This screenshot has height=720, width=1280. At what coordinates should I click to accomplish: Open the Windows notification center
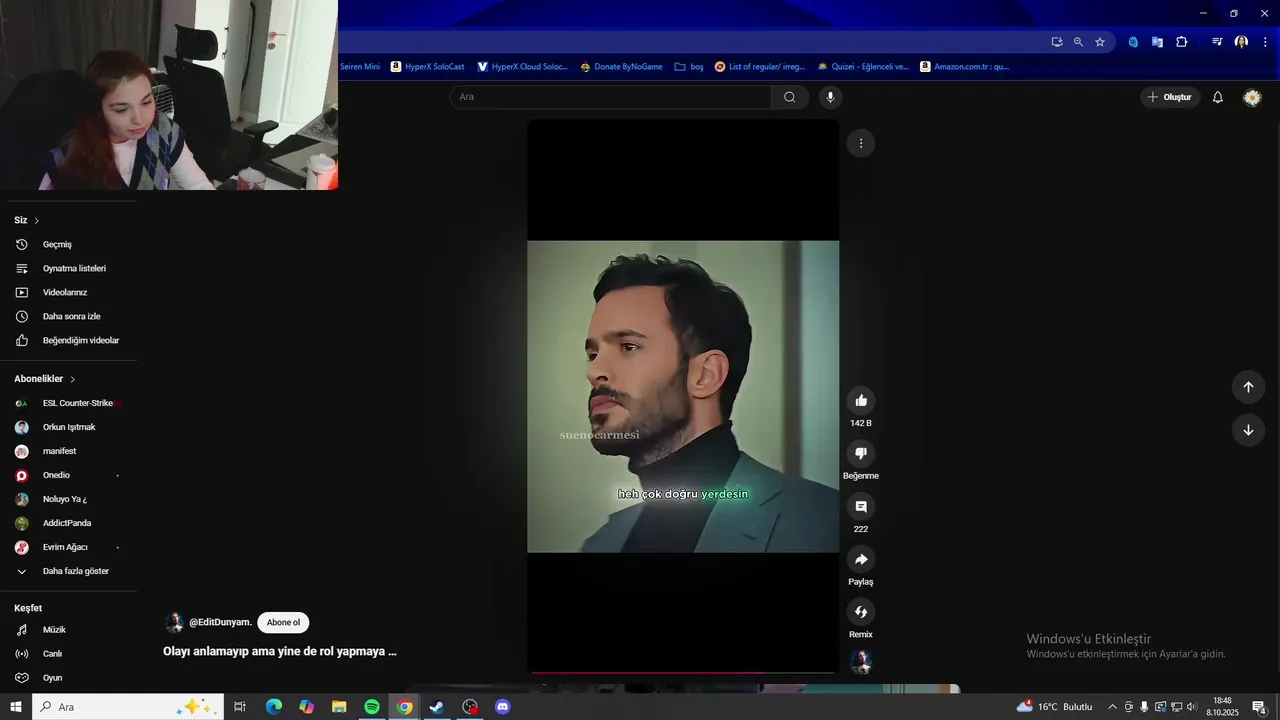(1259, 707)
